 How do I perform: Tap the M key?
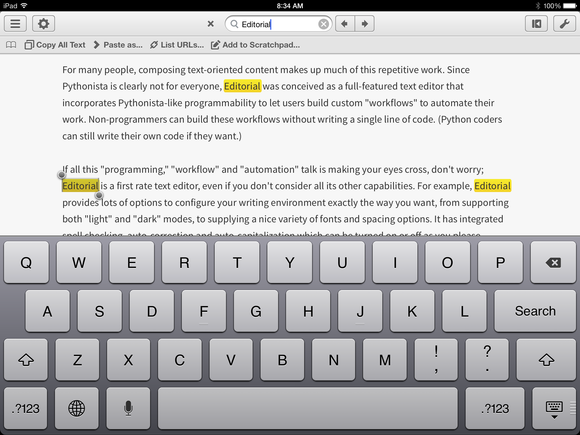385,360
